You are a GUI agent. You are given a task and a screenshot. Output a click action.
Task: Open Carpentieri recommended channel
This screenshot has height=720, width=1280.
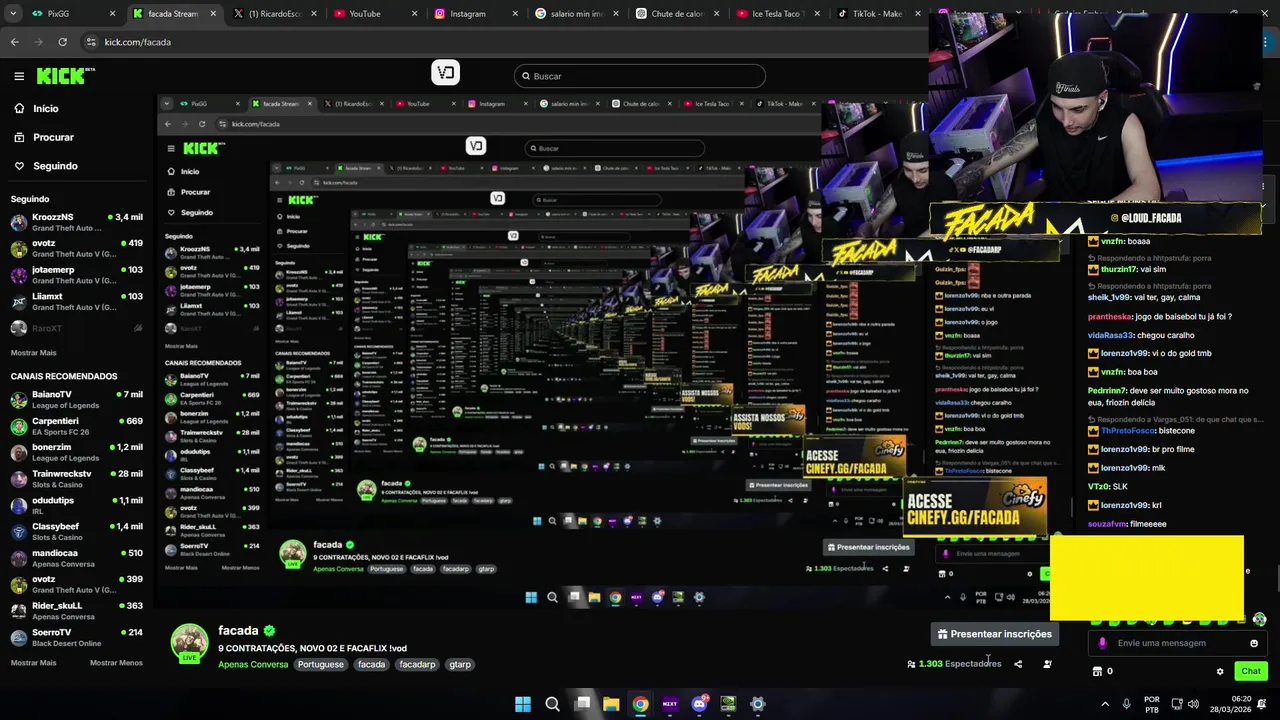[x=76, y=426]
